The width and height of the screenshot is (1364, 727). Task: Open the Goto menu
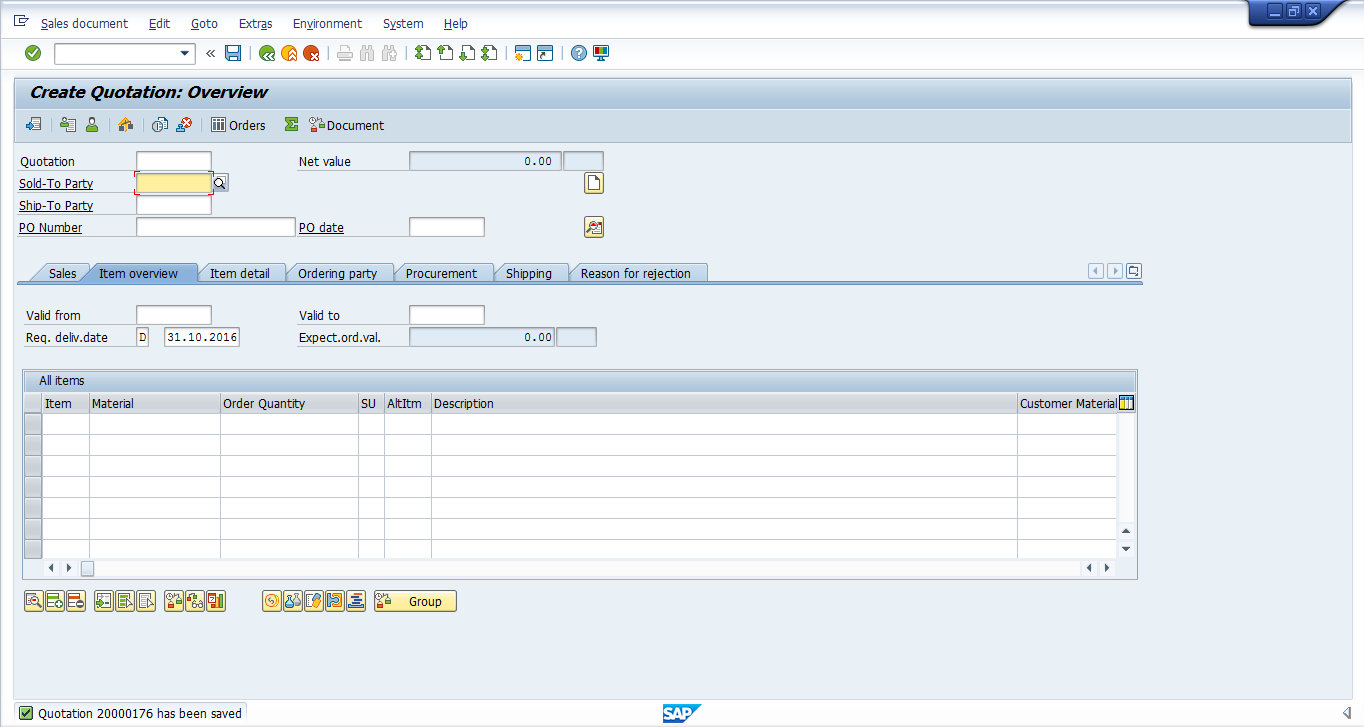(204, 23)
